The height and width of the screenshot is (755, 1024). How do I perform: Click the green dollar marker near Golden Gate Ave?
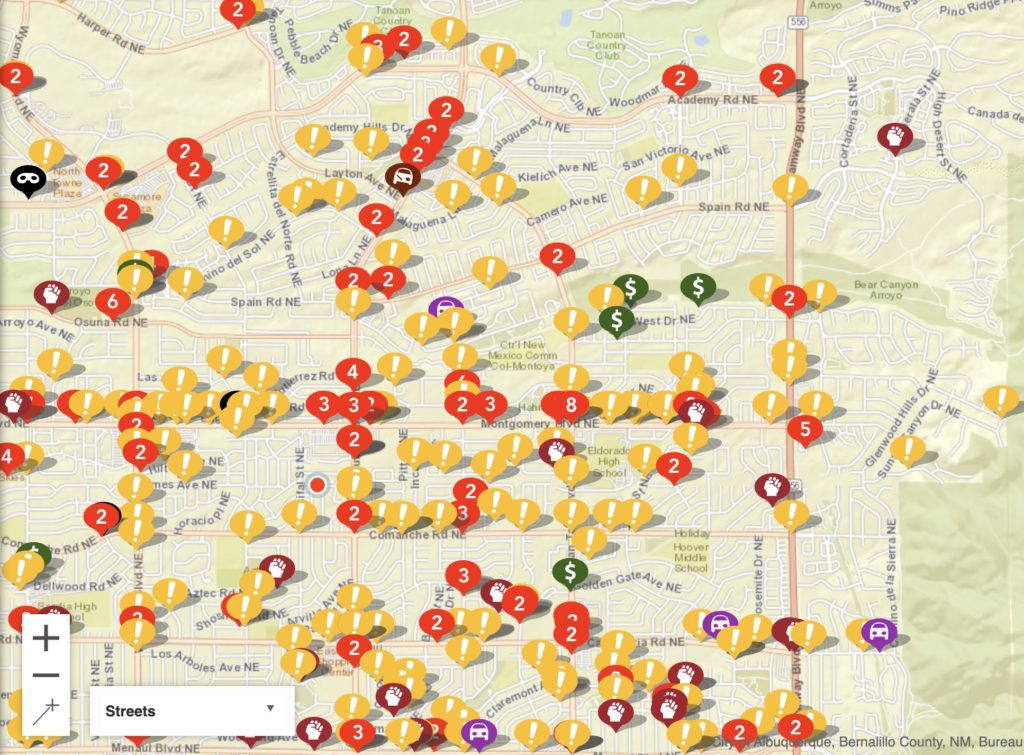(x=569, y=572)
